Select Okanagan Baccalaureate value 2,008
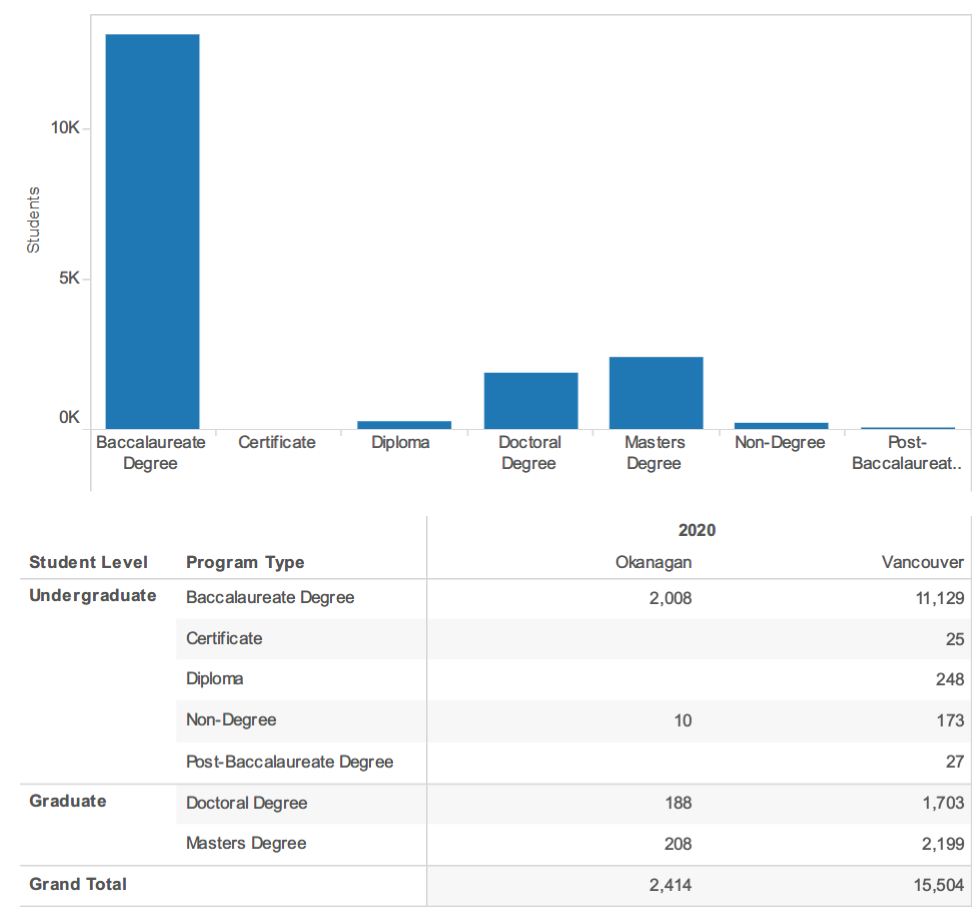 pos(671,598)
